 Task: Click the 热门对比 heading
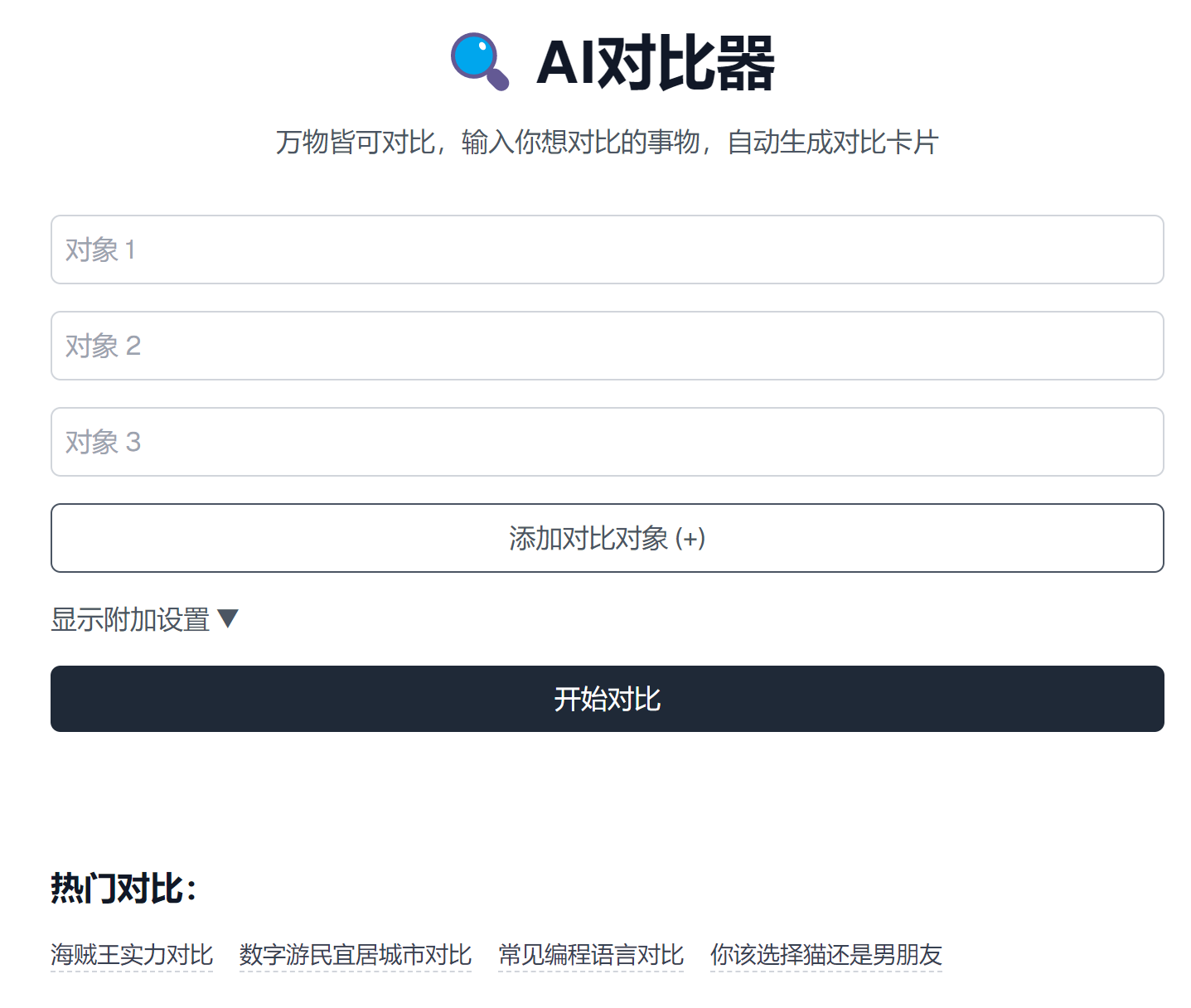(124, 889)
